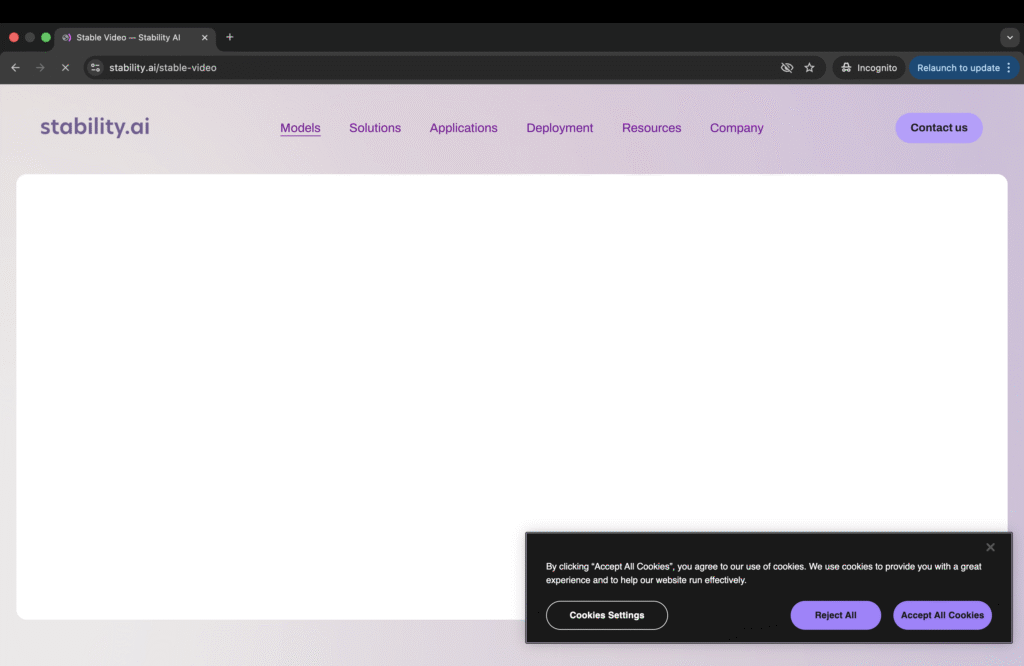Click the tracking protection eye icon
The width and height of the screenshot is (1024, 666).
click(x=787, y=68)
